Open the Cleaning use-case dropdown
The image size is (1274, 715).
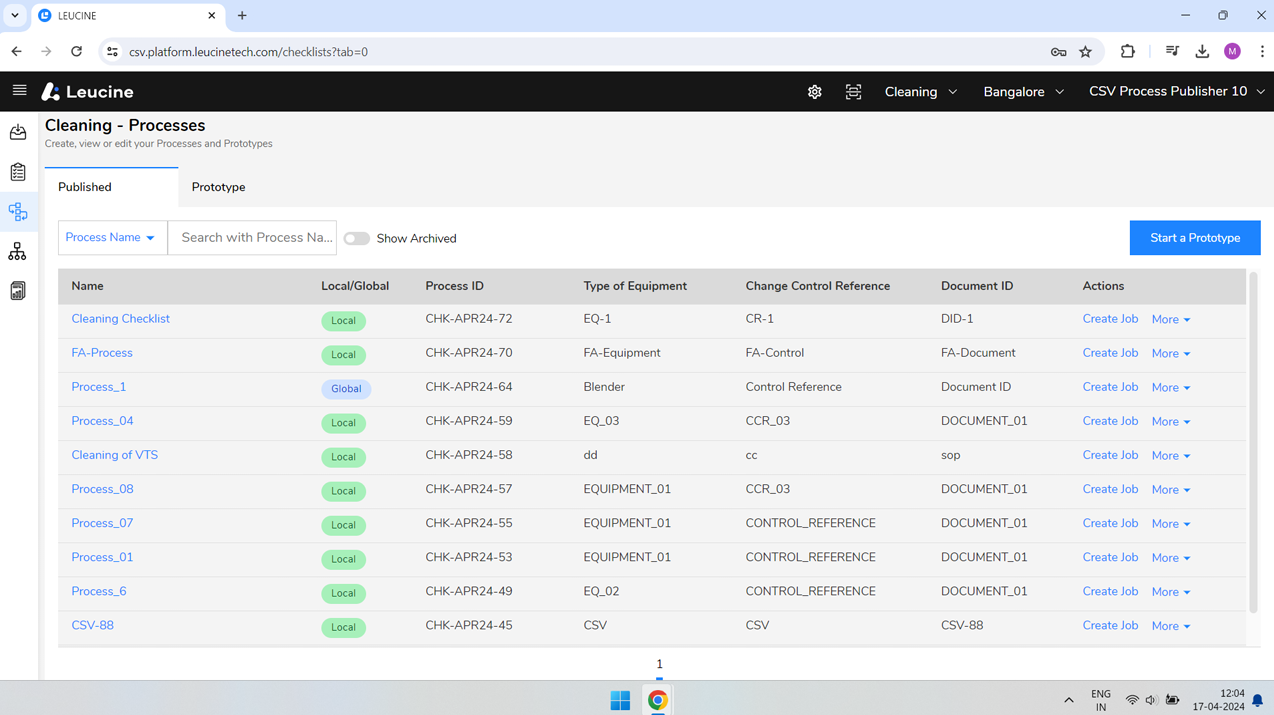(919, 91)
